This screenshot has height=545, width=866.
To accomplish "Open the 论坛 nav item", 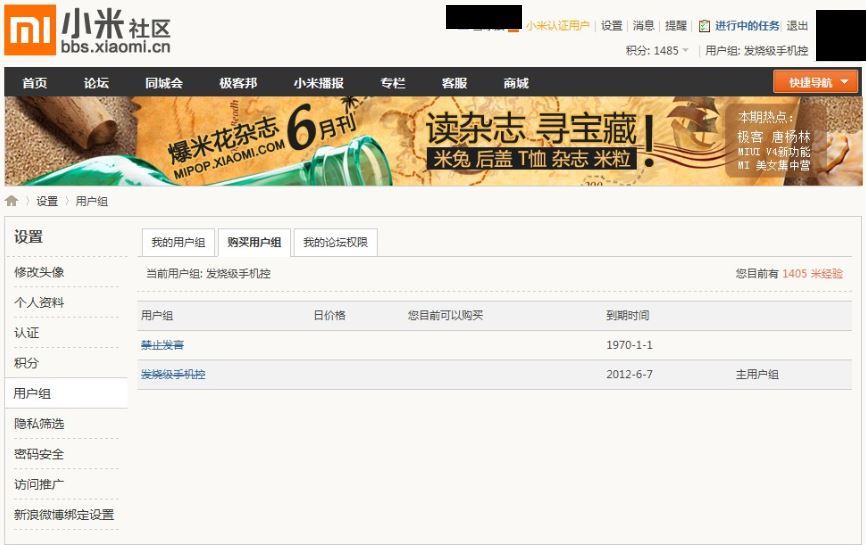I will [96, 83].
